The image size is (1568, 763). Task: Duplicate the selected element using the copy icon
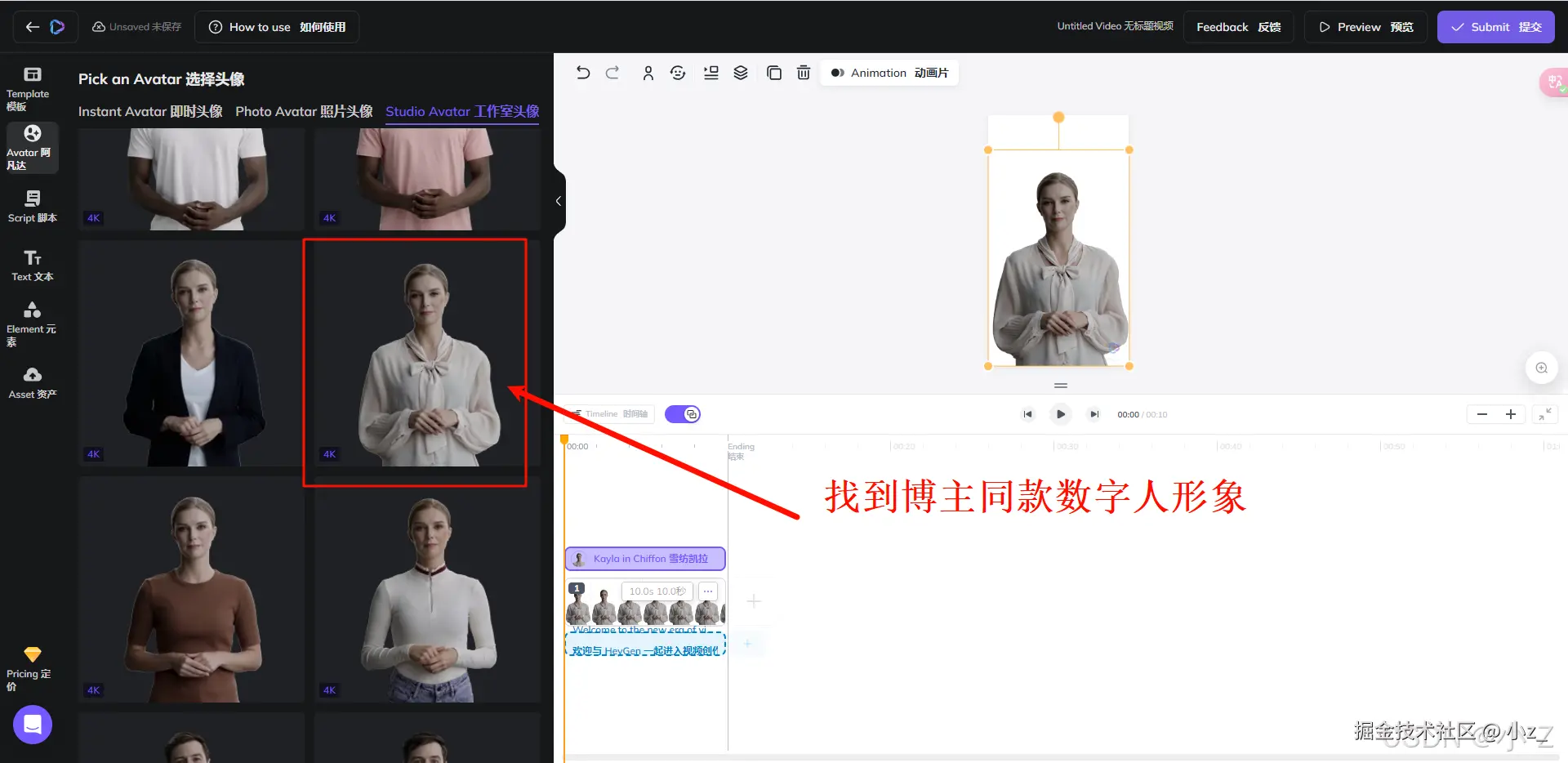tap(773, 72)
